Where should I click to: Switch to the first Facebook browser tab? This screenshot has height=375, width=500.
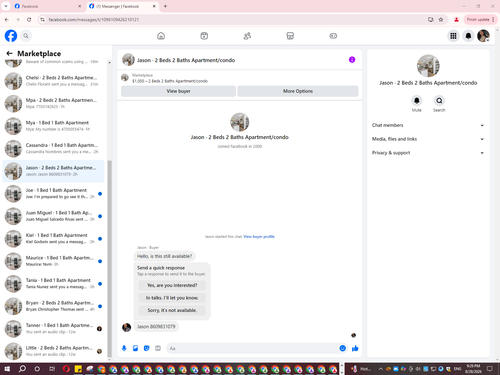47,6
